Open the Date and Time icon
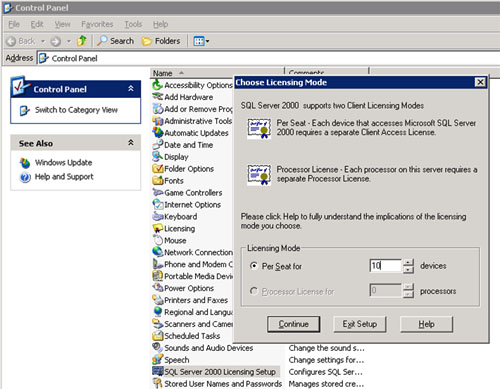 [x=157, y=145]
